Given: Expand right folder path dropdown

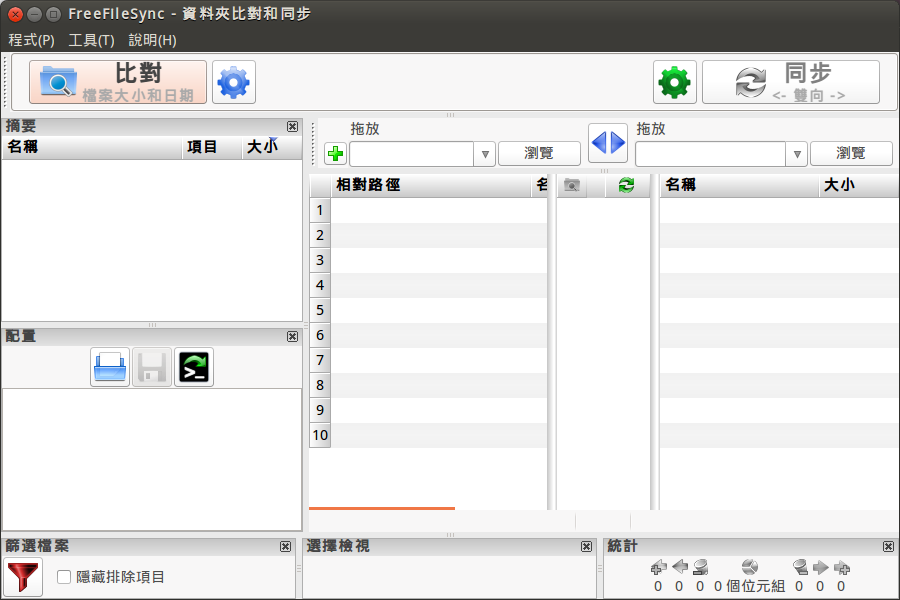Looking at the screenshot, I should click(x=797, y=154).
